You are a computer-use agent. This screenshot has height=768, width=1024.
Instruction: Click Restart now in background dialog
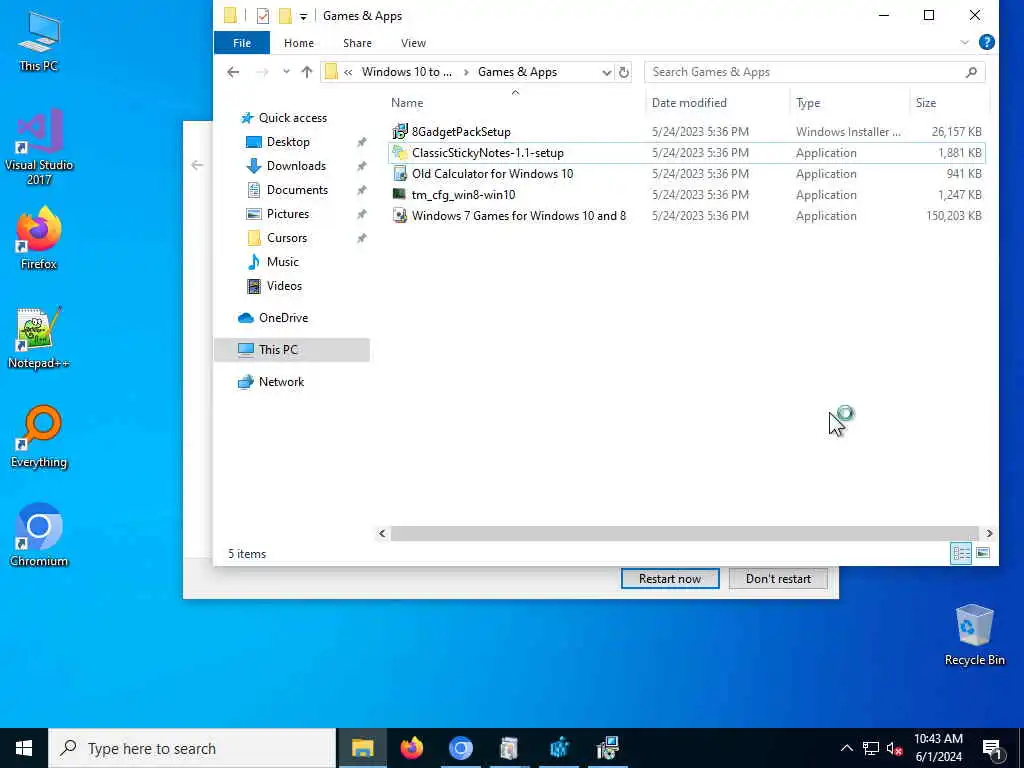[670, 579]
